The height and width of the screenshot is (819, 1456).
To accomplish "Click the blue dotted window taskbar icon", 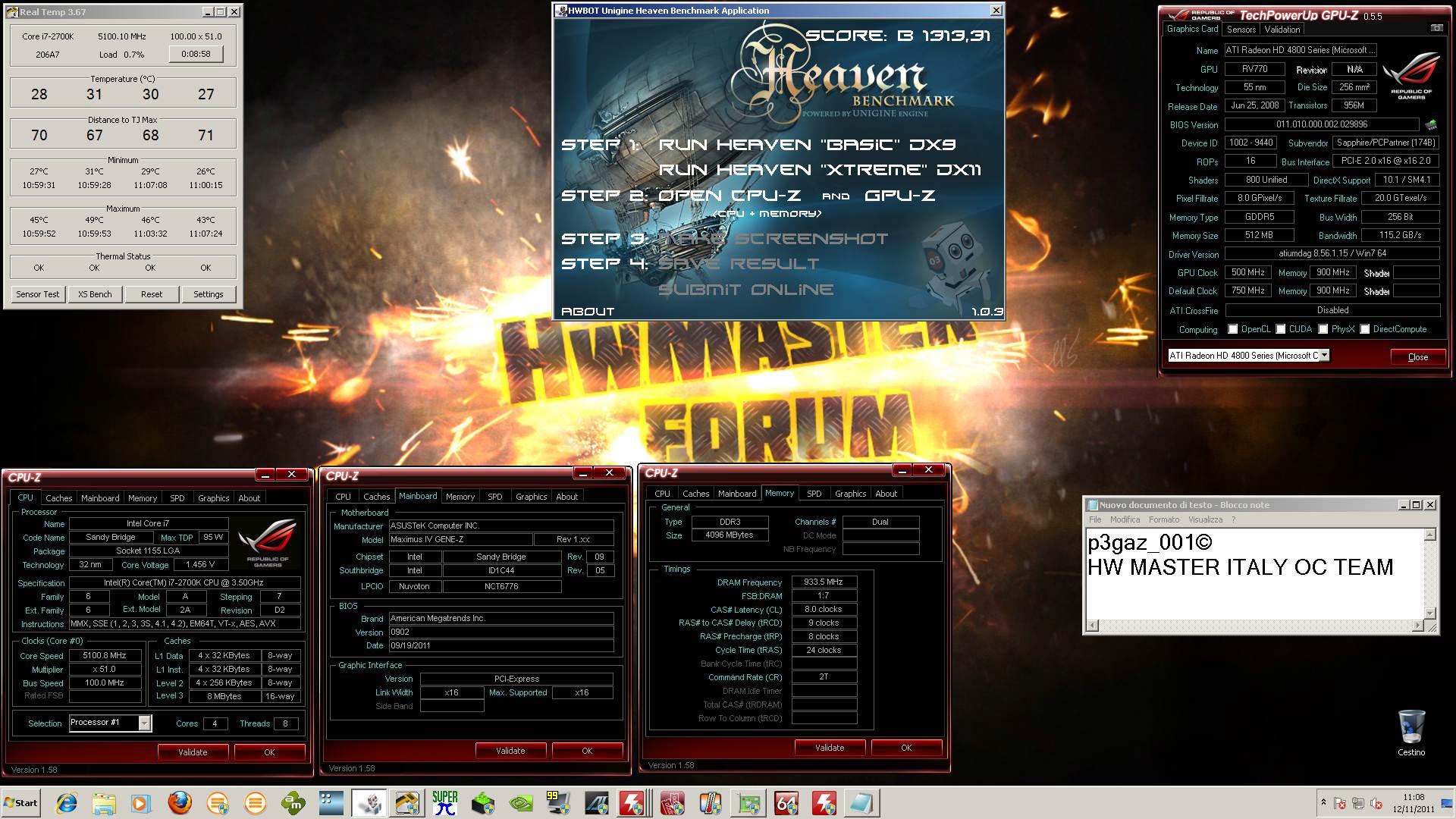I will click(331, 803).
